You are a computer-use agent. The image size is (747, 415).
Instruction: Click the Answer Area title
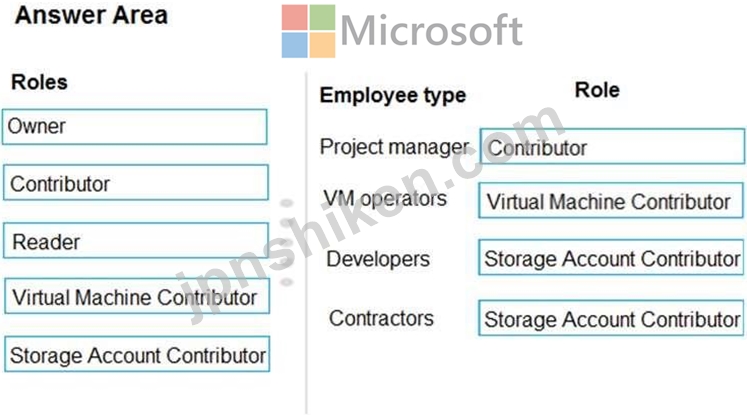pyautogui.click(x=91, y=15)
